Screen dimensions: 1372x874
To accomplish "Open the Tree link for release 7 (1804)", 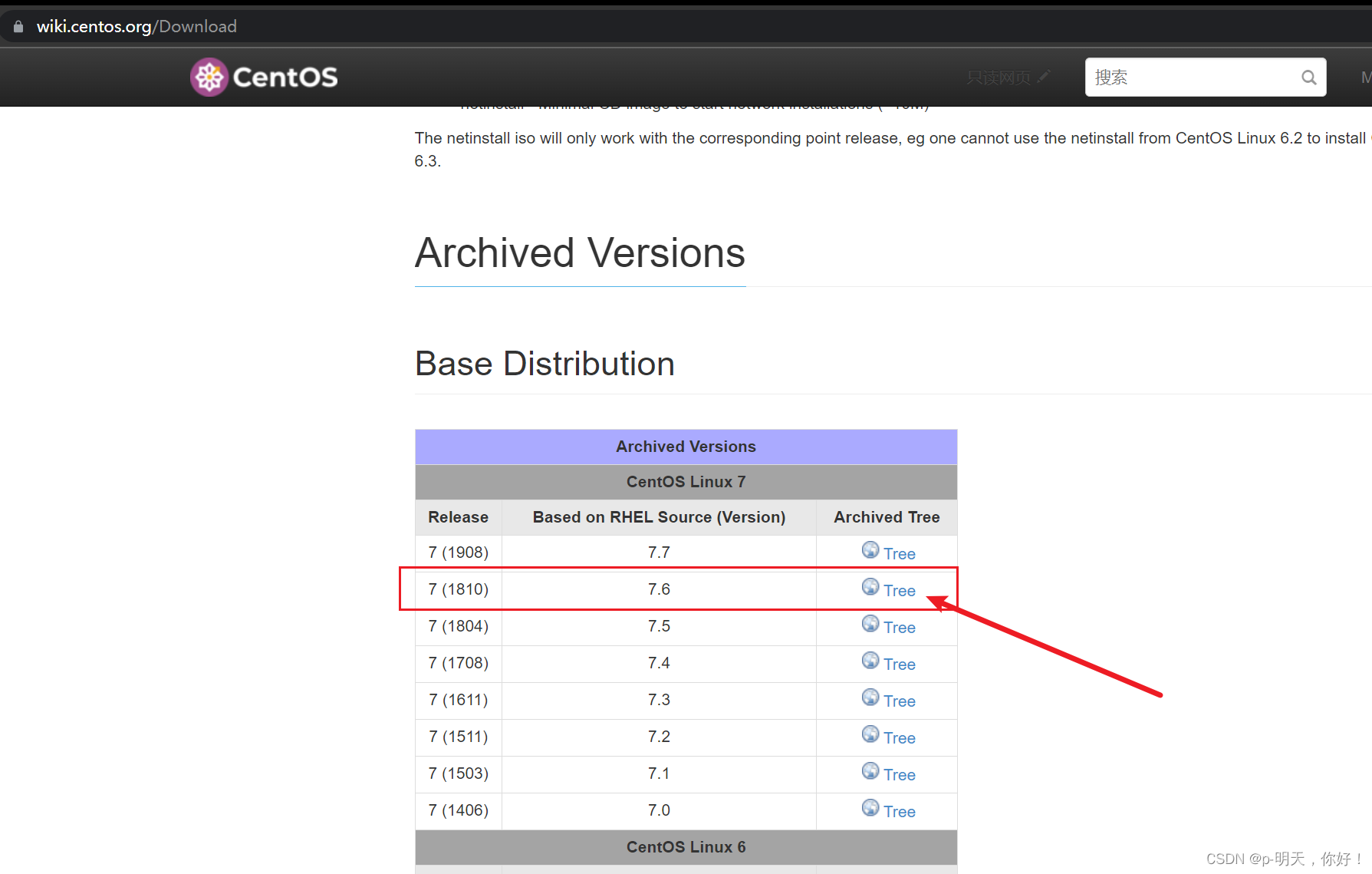I will point(900,628).
